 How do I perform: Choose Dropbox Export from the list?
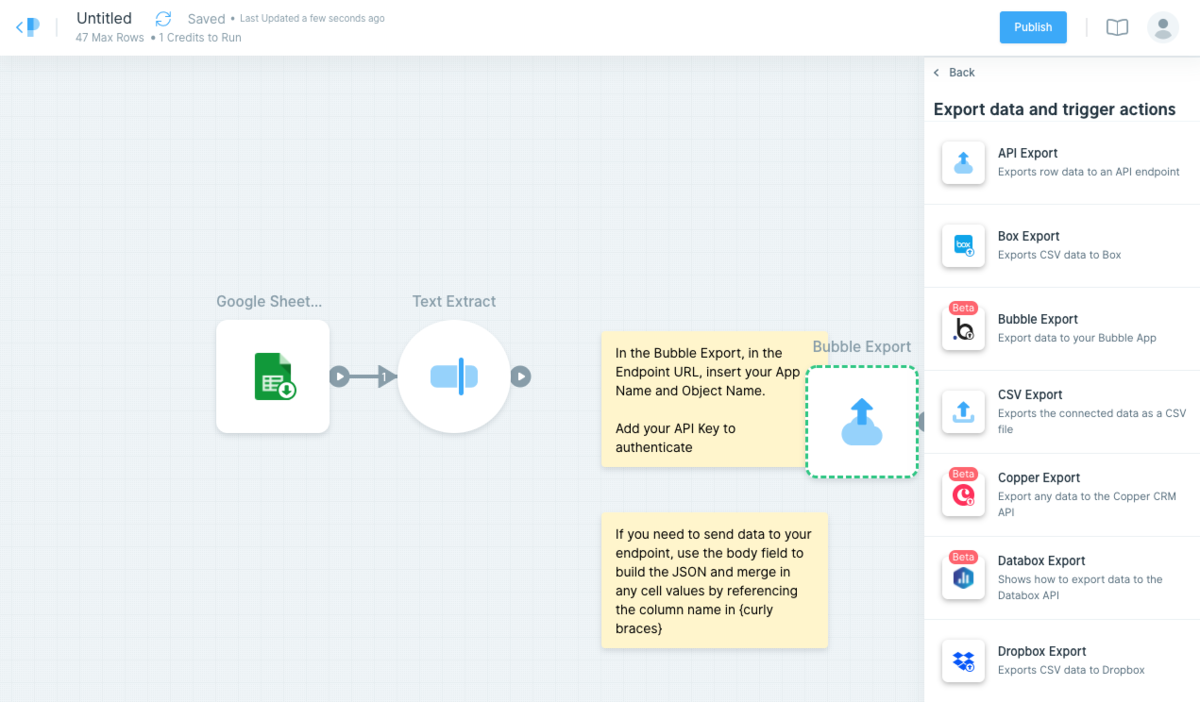(1062, 660)
